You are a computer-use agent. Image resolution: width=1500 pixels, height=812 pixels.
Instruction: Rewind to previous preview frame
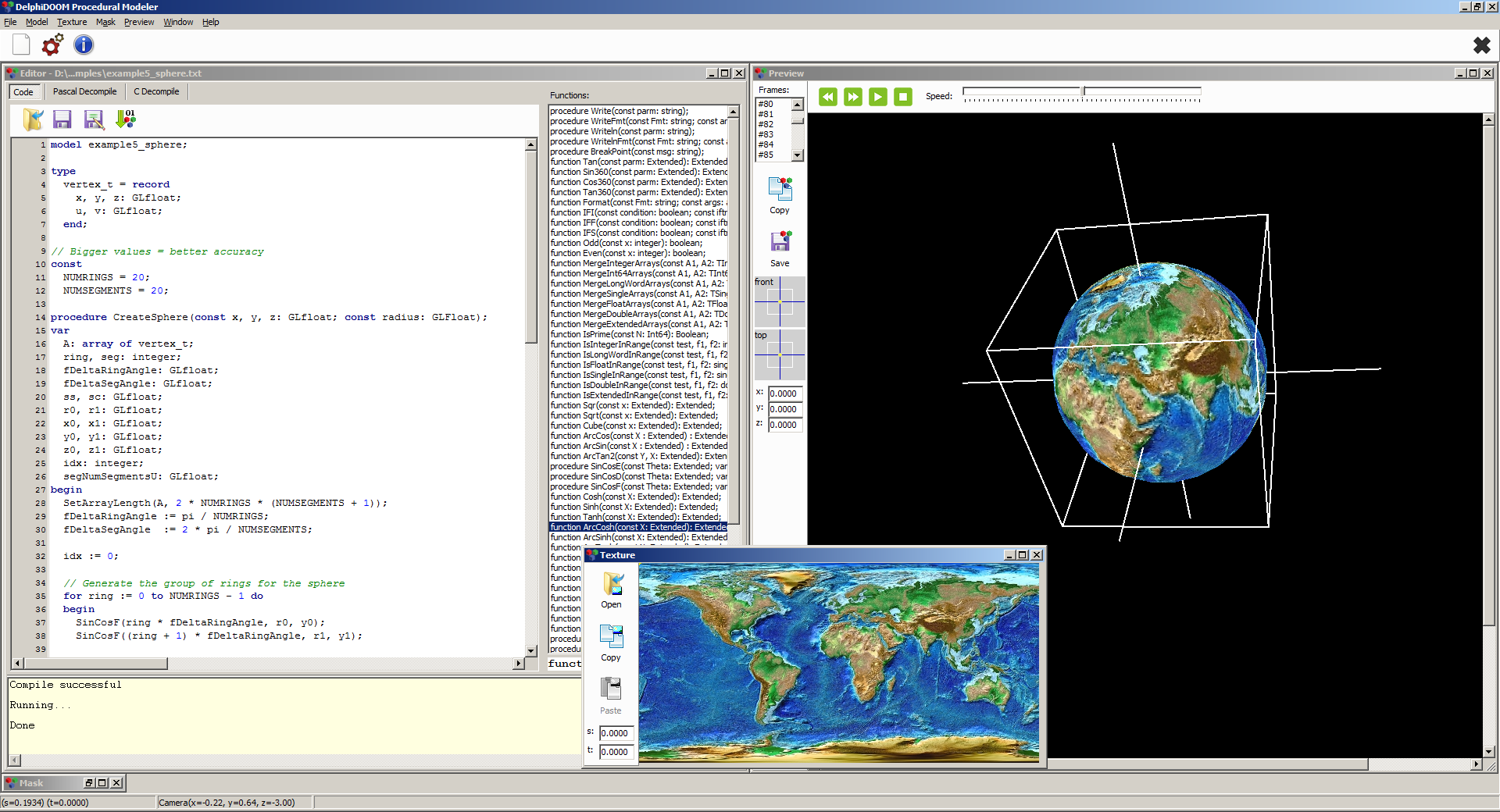coord(827,97)
